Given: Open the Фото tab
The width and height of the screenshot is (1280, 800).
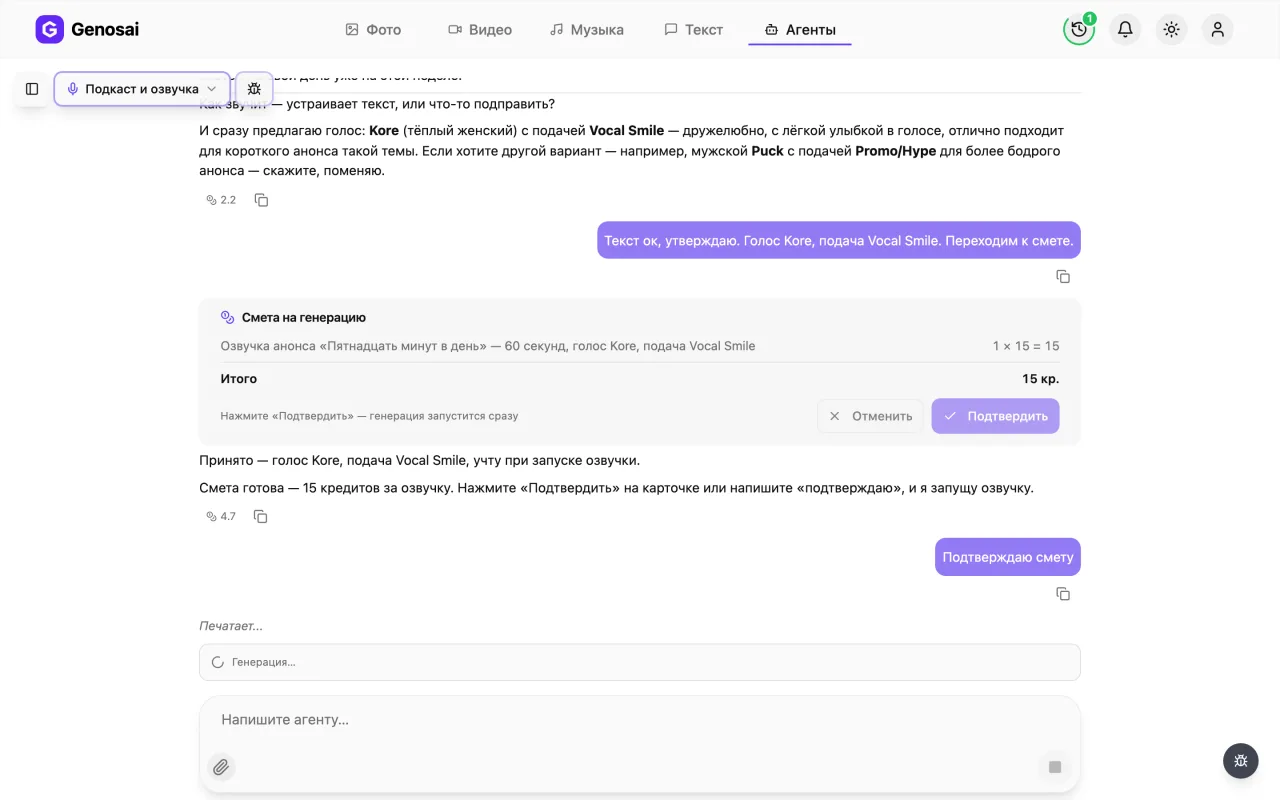Looking at the screenshot, I should 373,30.
